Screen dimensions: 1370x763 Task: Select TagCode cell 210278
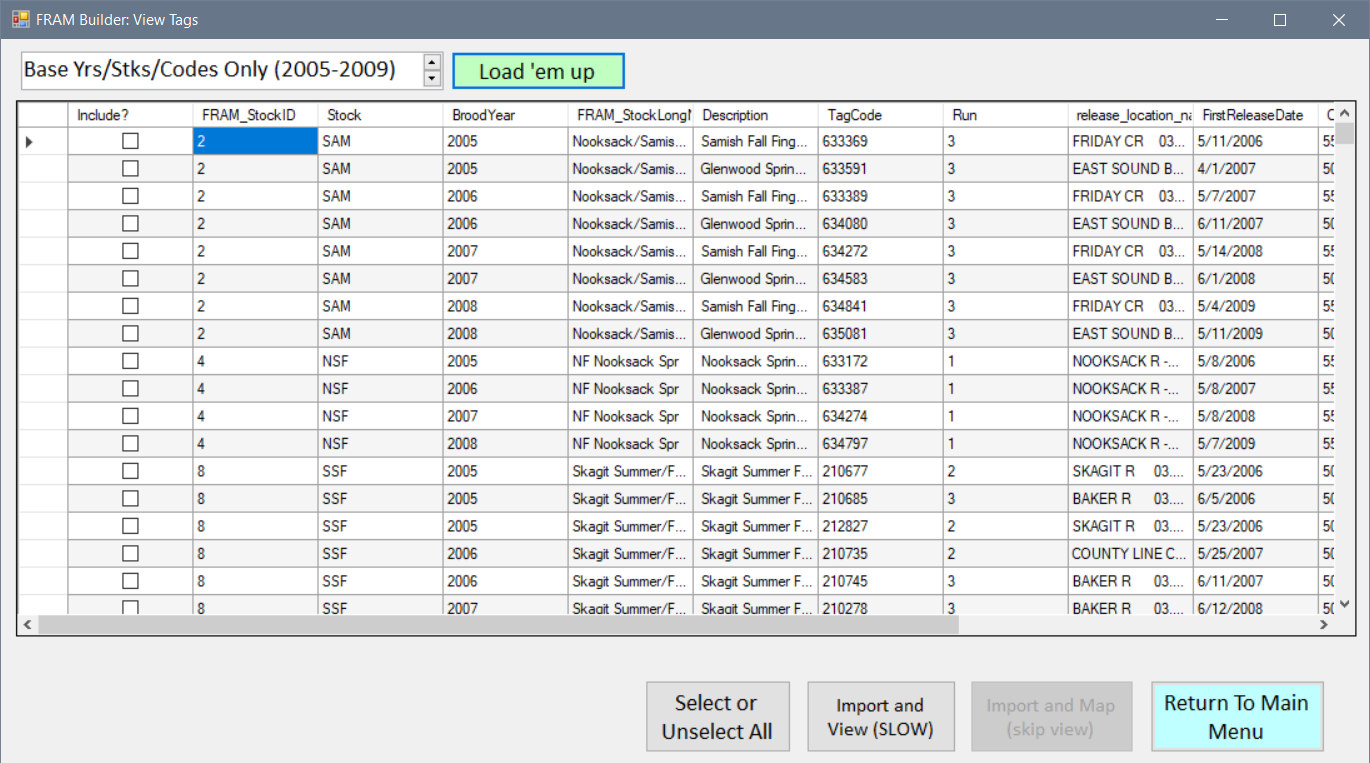click(x=880, y=607)
